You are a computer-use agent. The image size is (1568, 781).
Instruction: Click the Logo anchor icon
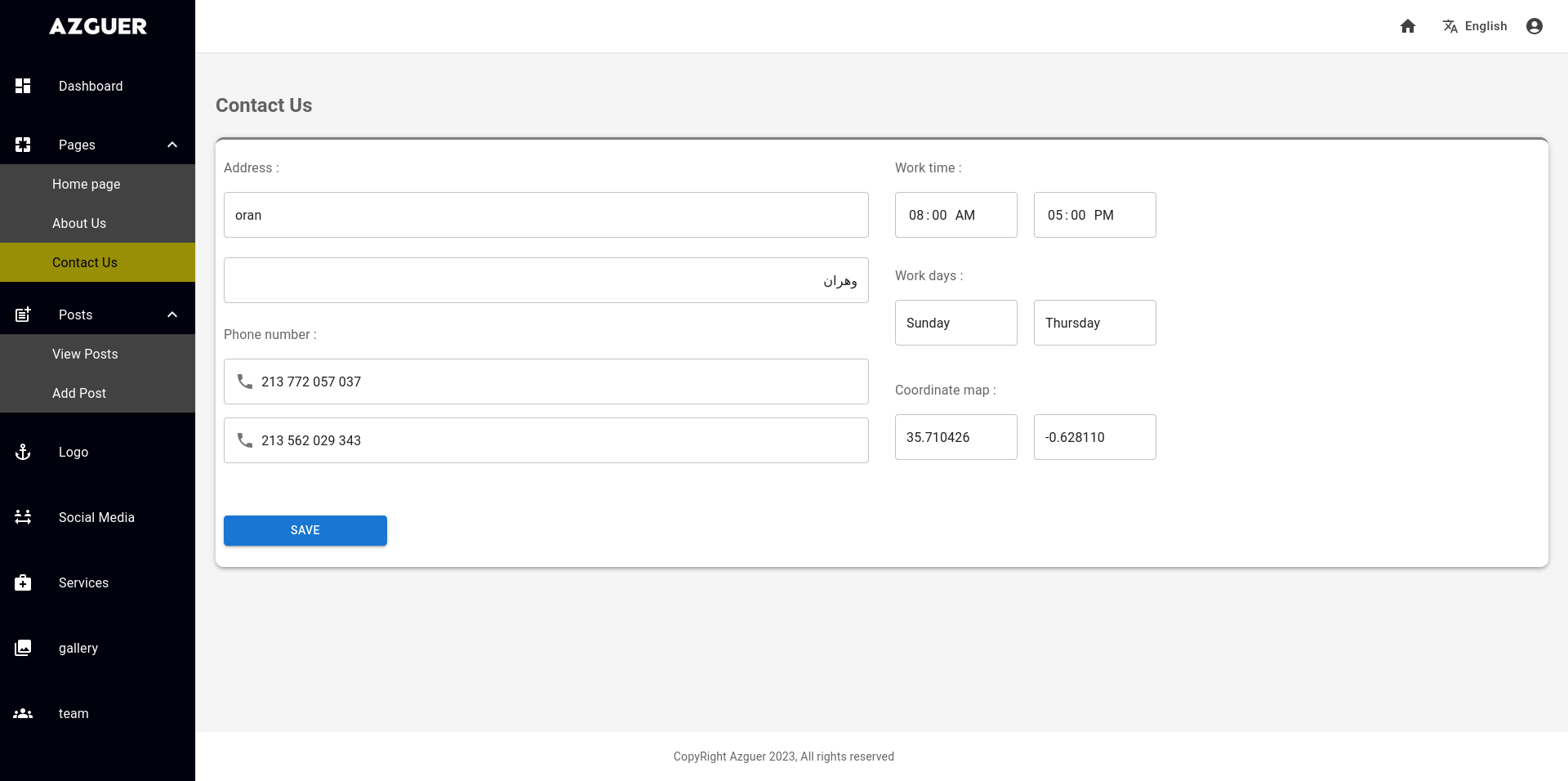point(23,452)
